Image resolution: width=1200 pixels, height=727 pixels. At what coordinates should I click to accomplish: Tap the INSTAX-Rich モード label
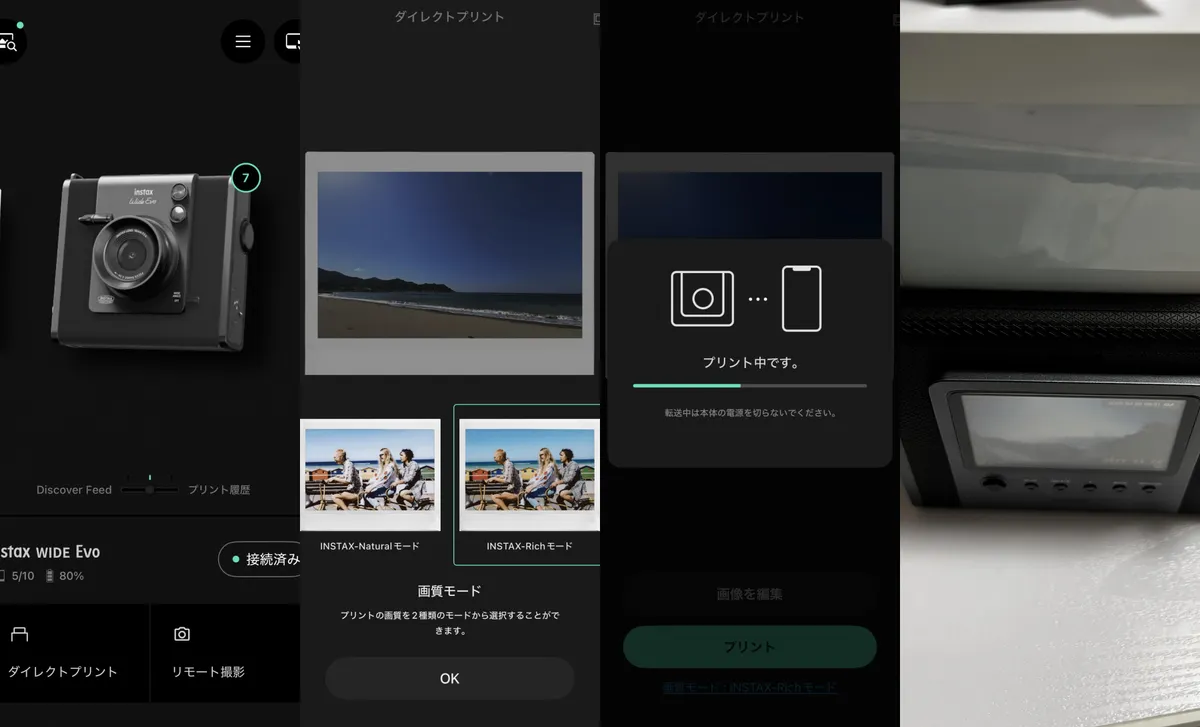click(530, 546)
